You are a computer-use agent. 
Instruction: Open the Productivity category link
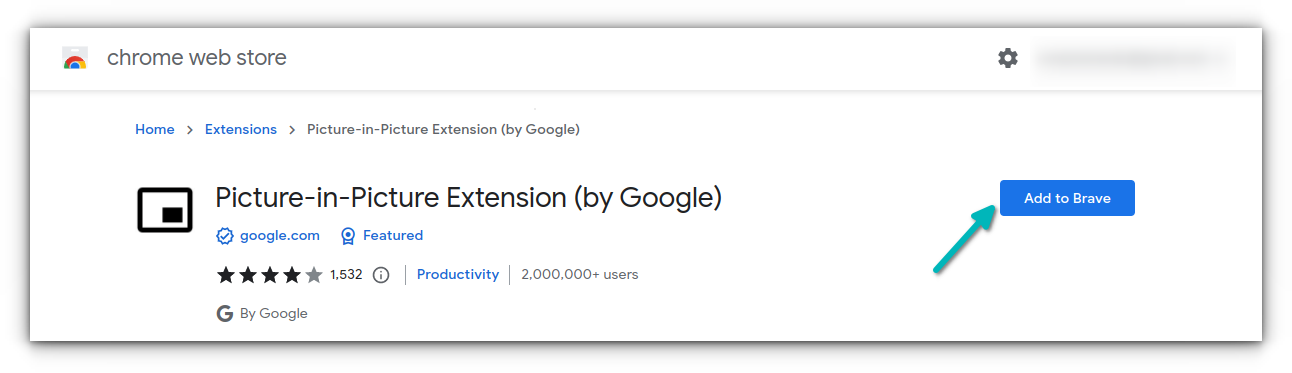click(458, 274)
